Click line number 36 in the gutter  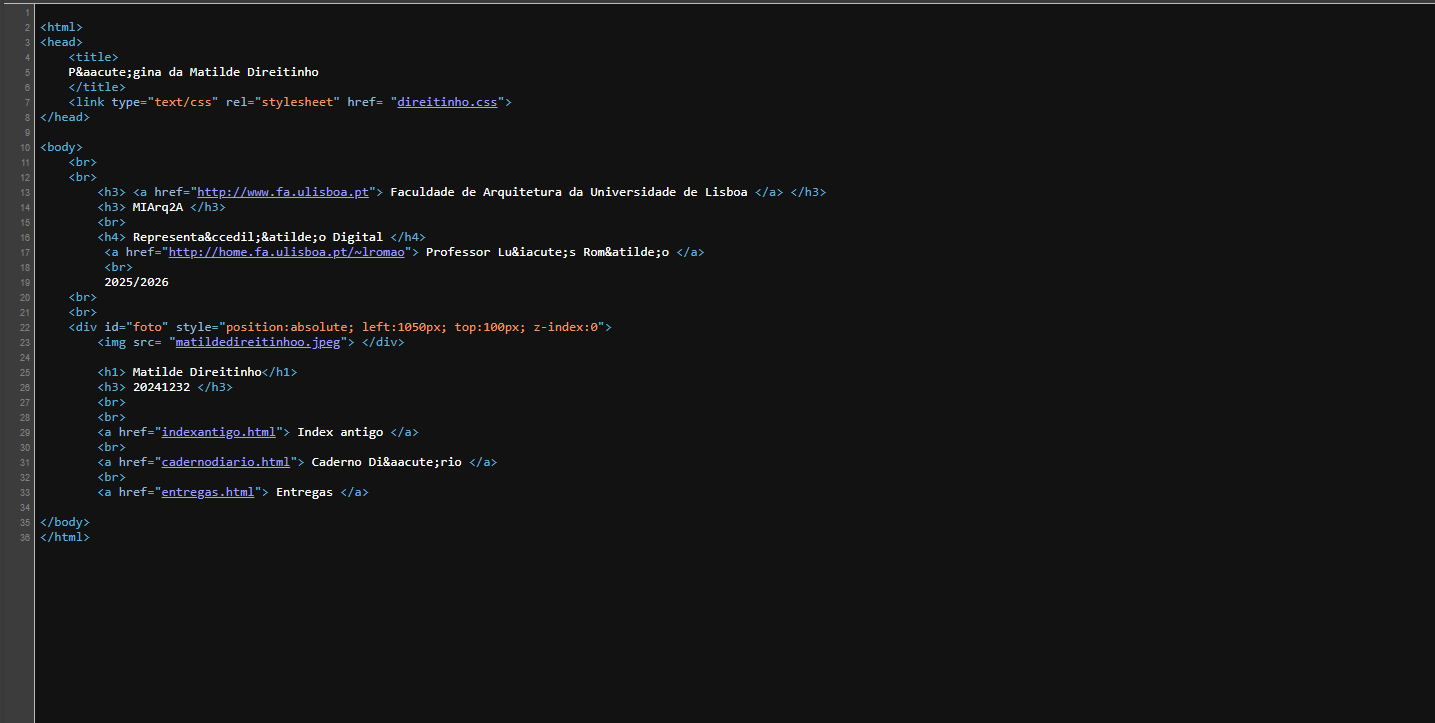[x=24, y=537]
